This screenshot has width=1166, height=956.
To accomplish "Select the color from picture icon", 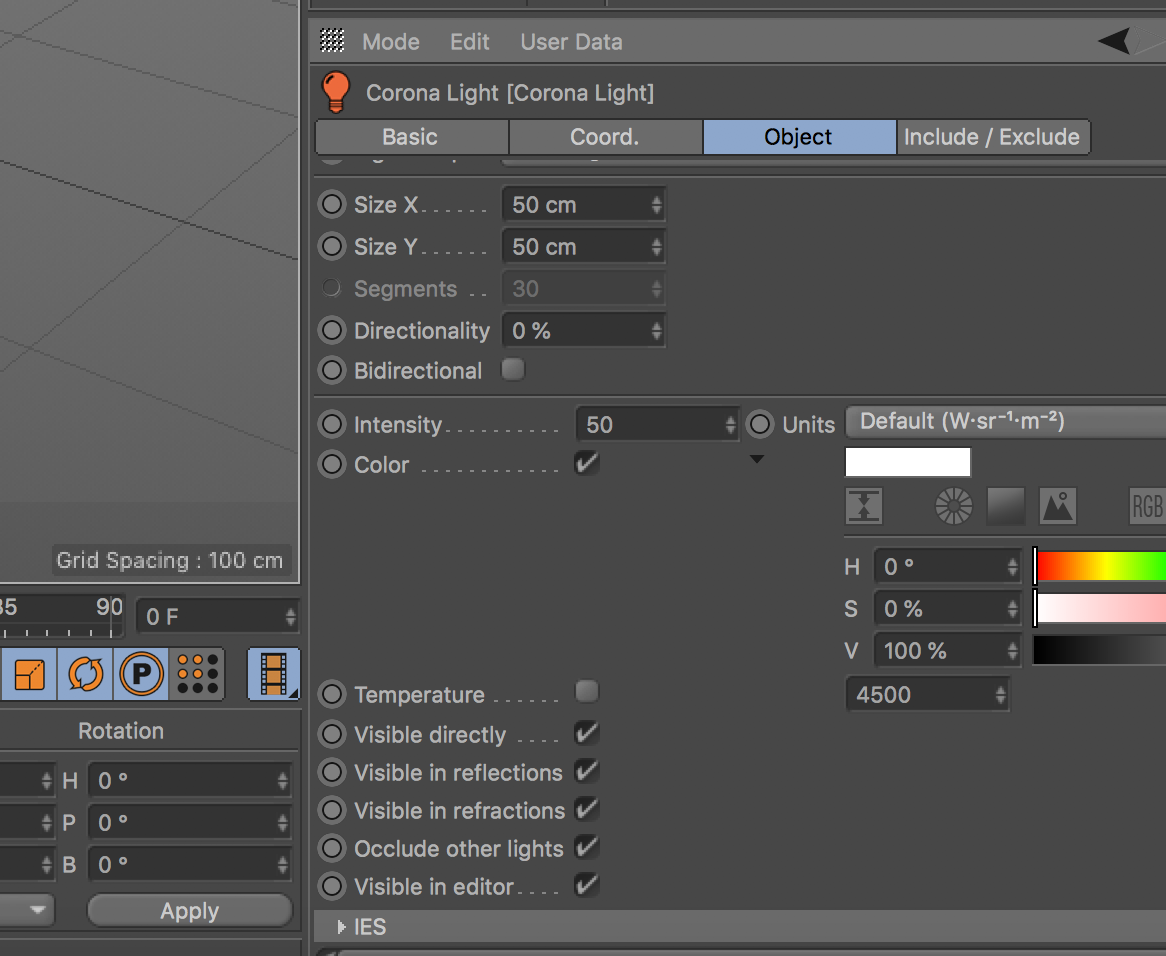I will (x=1057, y=506).
